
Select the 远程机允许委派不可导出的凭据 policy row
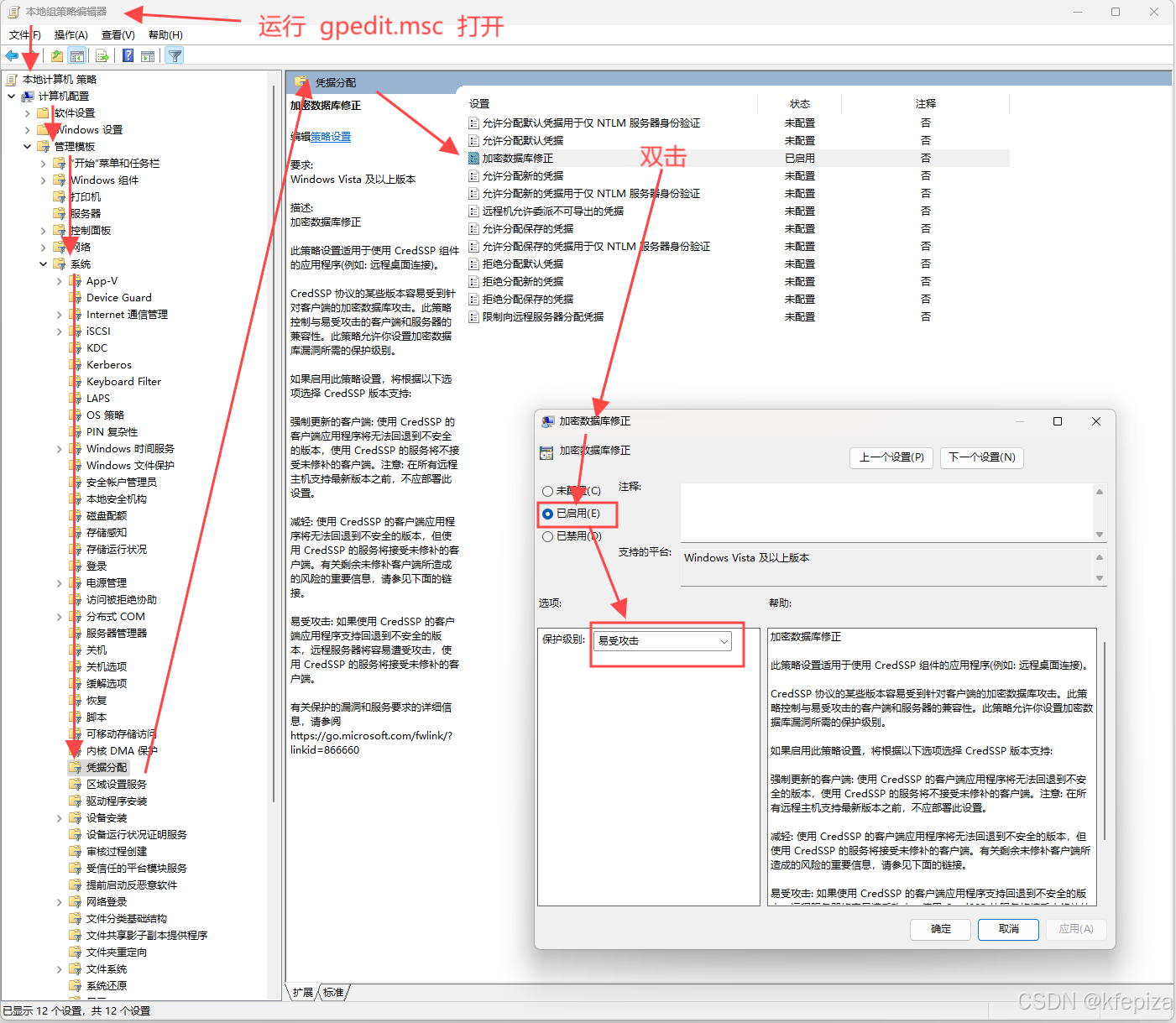[x=738, y=211]
